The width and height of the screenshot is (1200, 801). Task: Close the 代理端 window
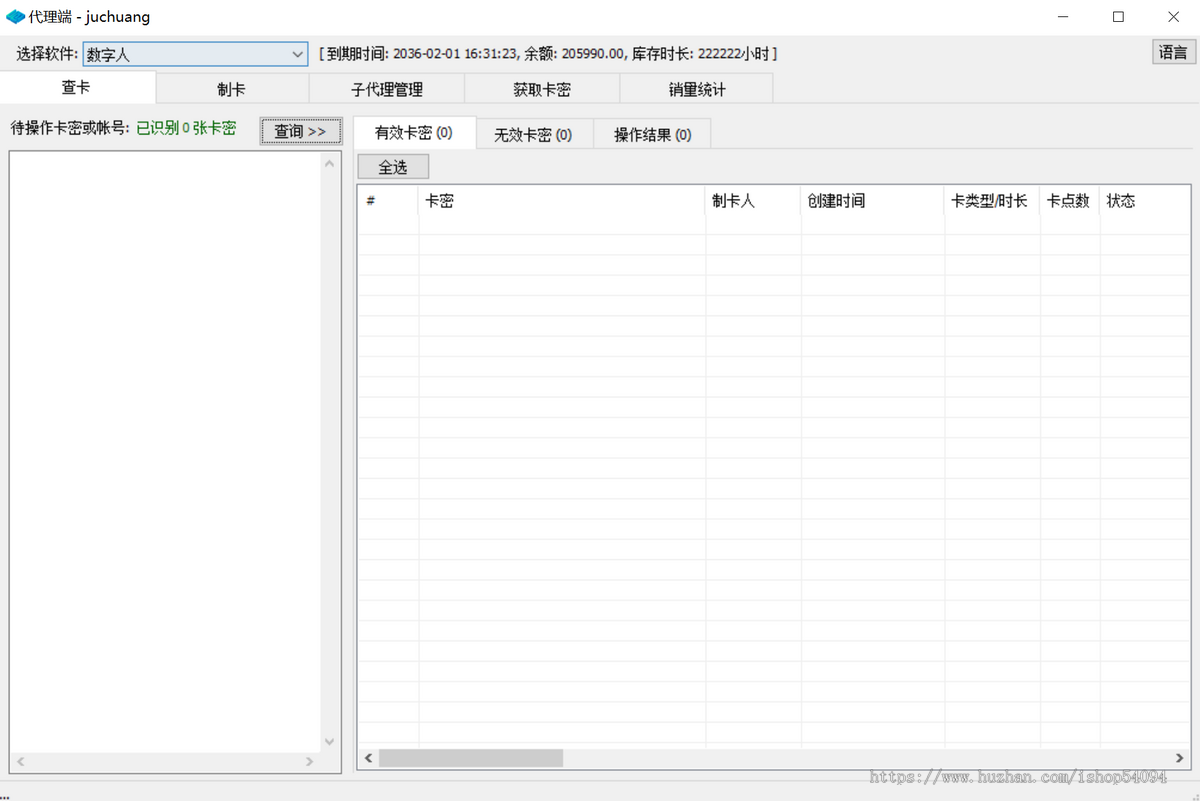click(1172, 17)
